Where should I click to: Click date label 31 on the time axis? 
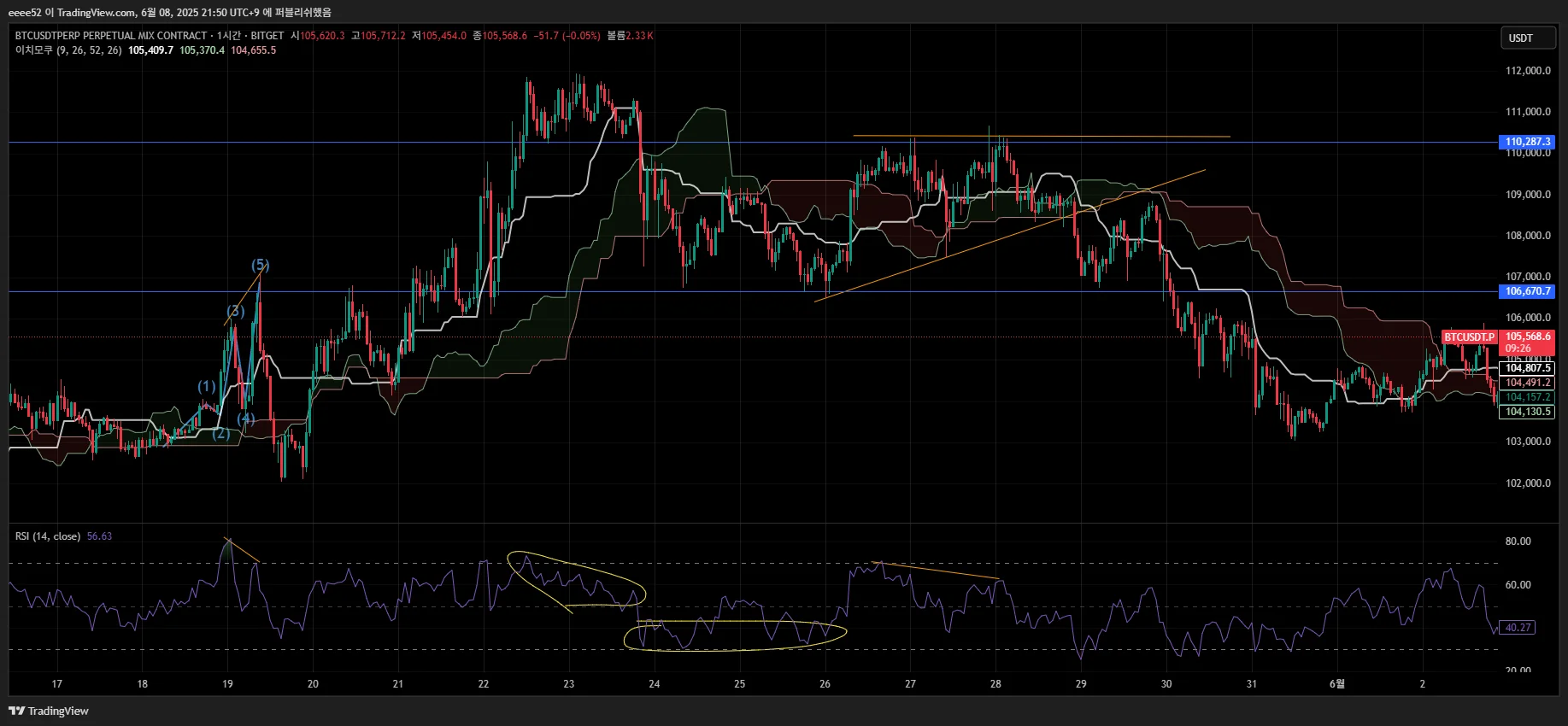click(x=1252, y=684)
